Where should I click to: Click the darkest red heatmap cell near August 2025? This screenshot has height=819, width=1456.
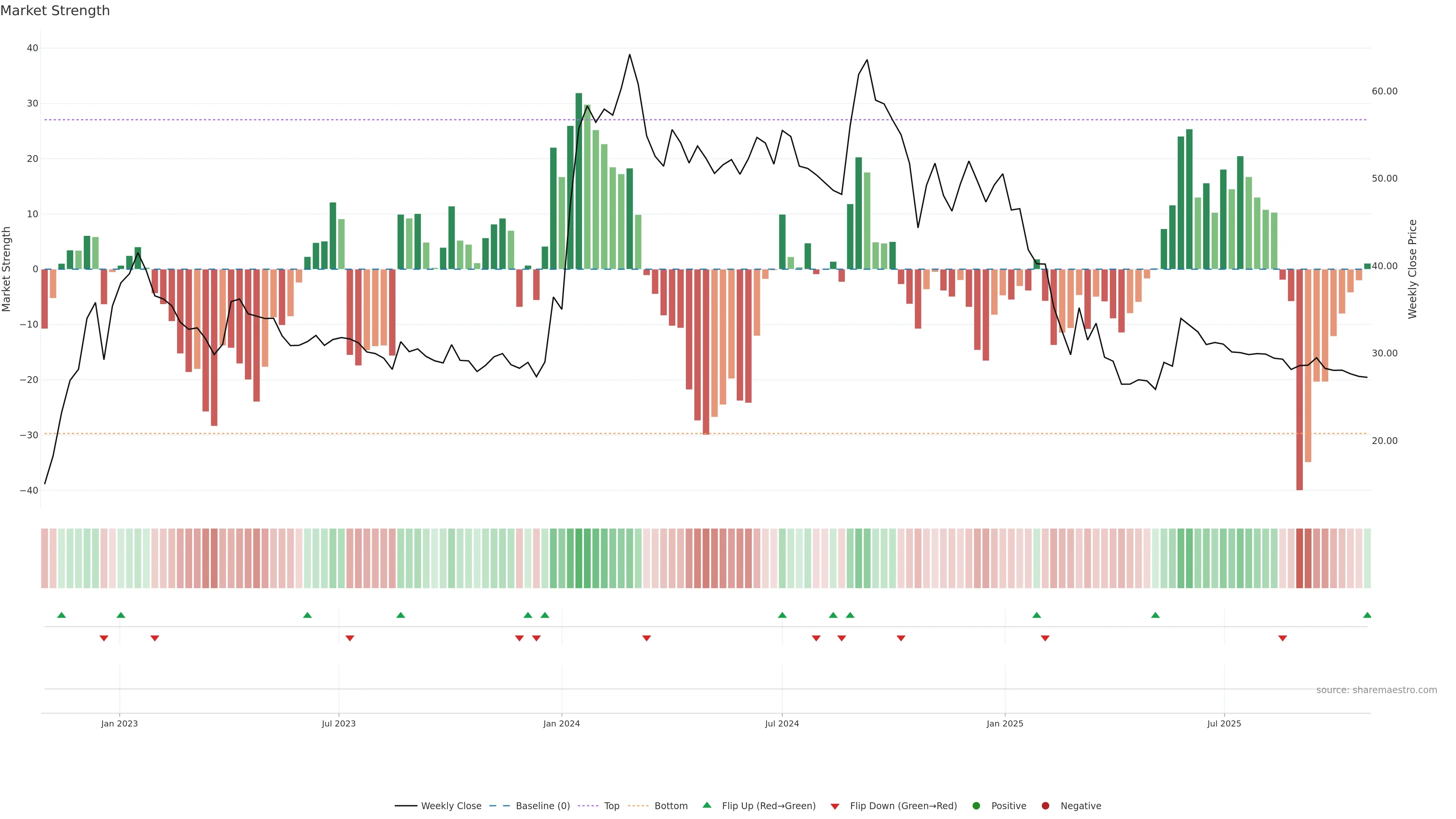(1299, 558)
